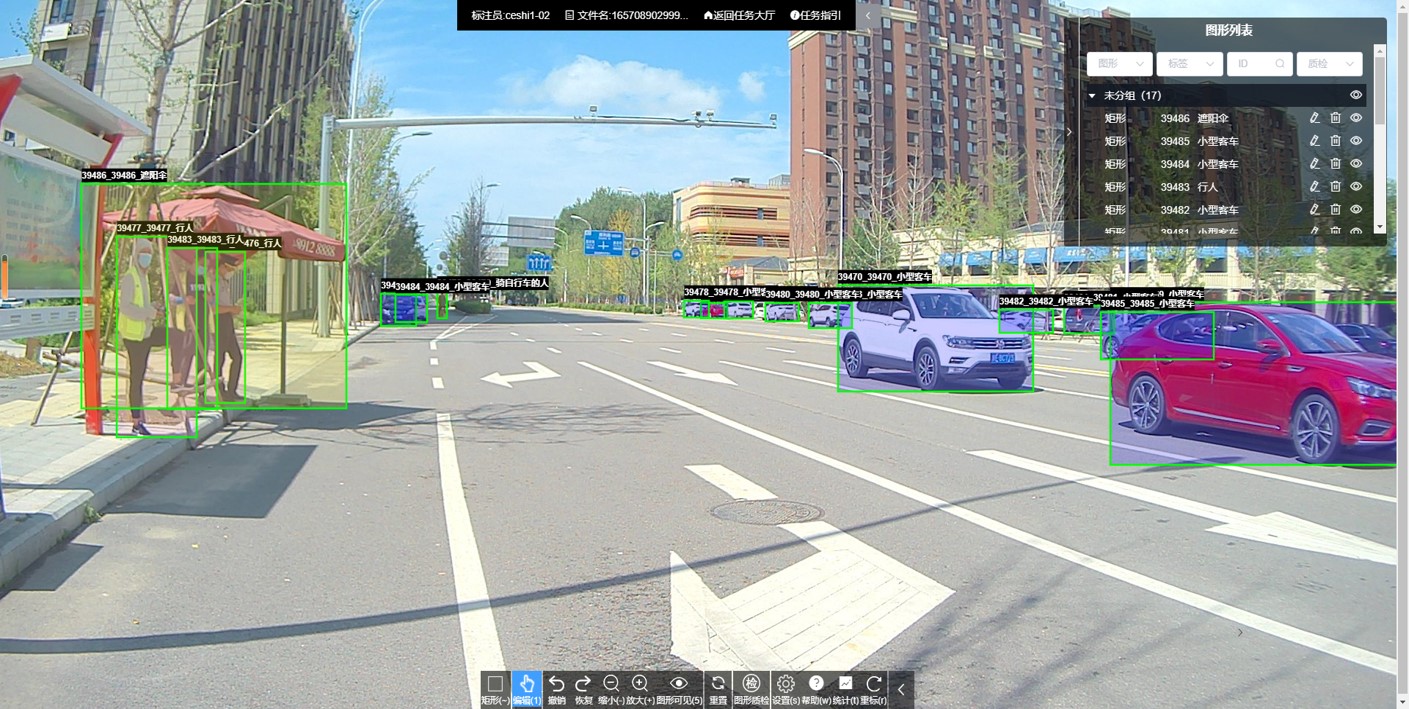Click the 恢复 redo arrow

click(583, 685)
